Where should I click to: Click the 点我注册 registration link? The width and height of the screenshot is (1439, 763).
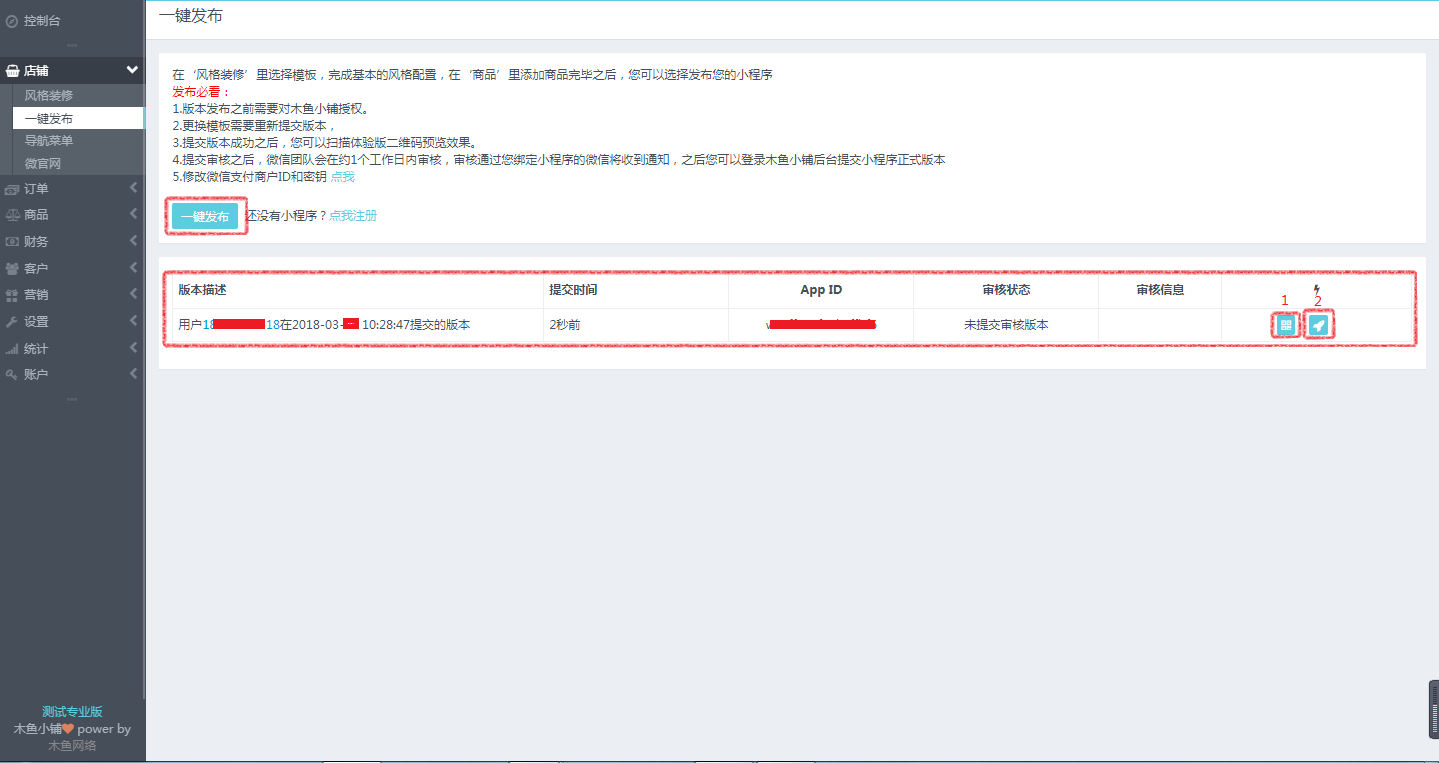pyautogui.click(x=352, y=214)
